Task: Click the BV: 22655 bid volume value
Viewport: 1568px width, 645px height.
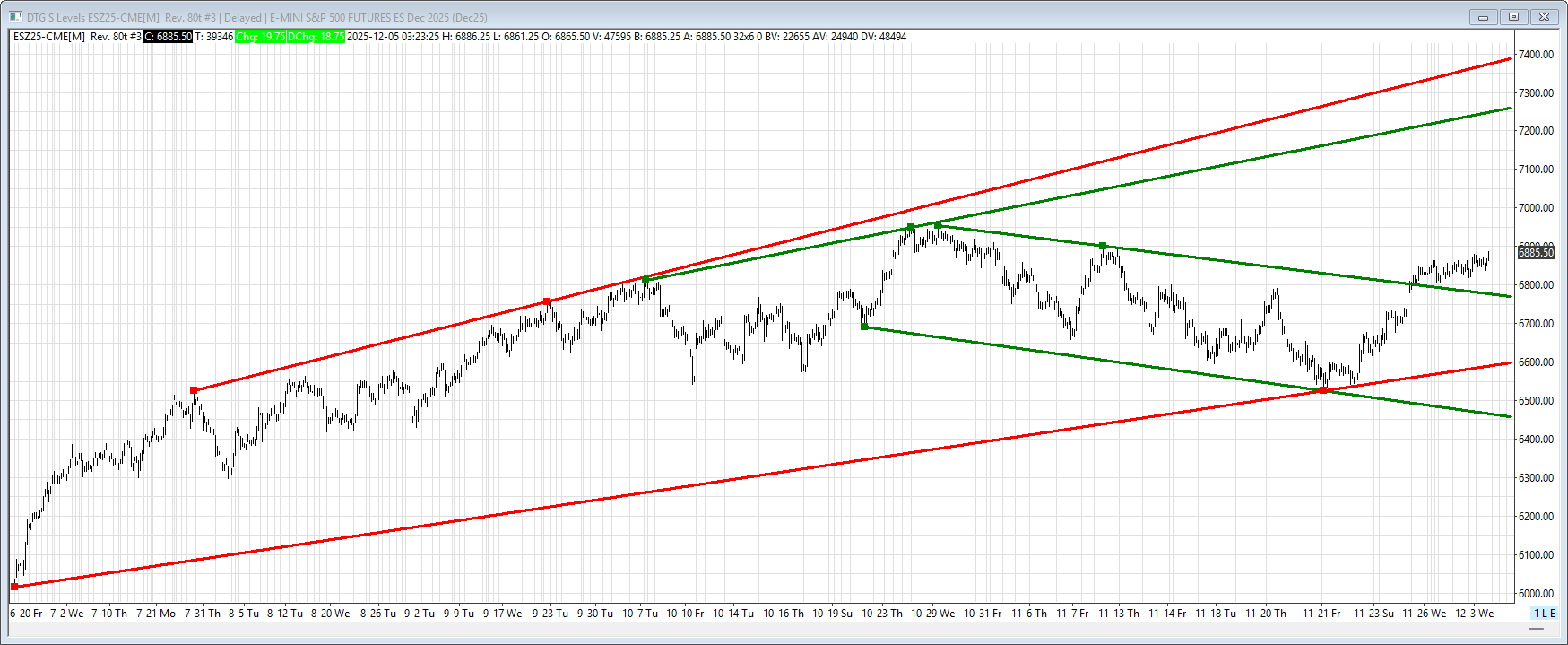Action: tap(786, 37)
